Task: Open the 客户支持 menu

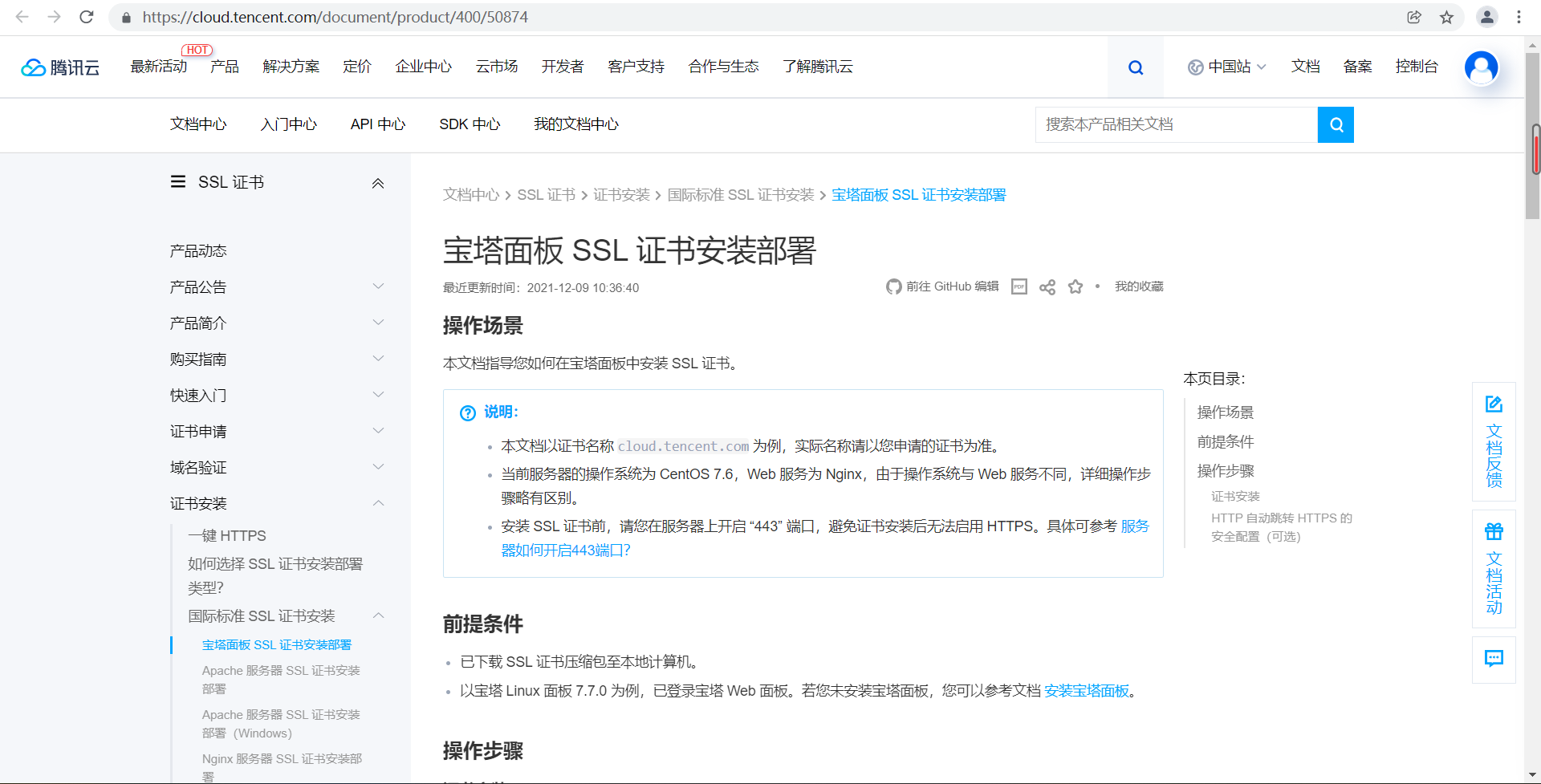Action: point(636,67)
